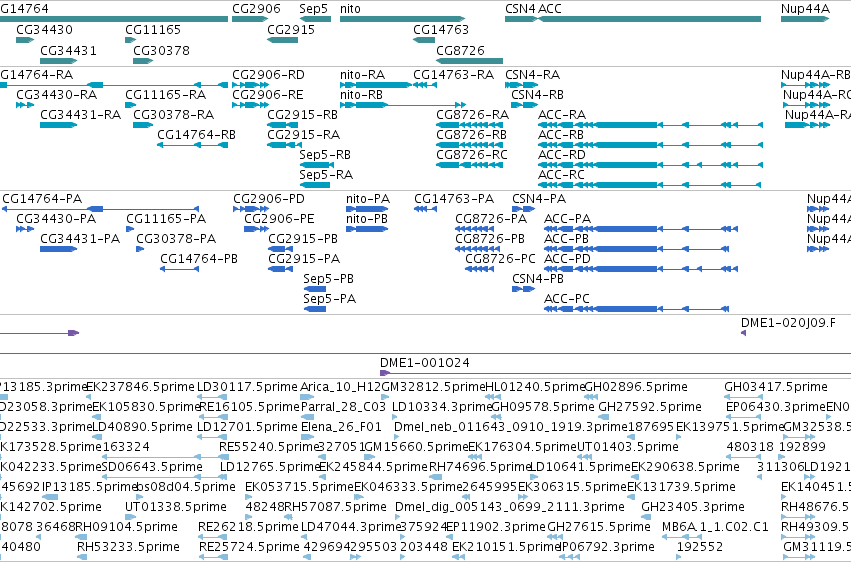
Task: Click protein label CG2906-PD
Action: 269,199
